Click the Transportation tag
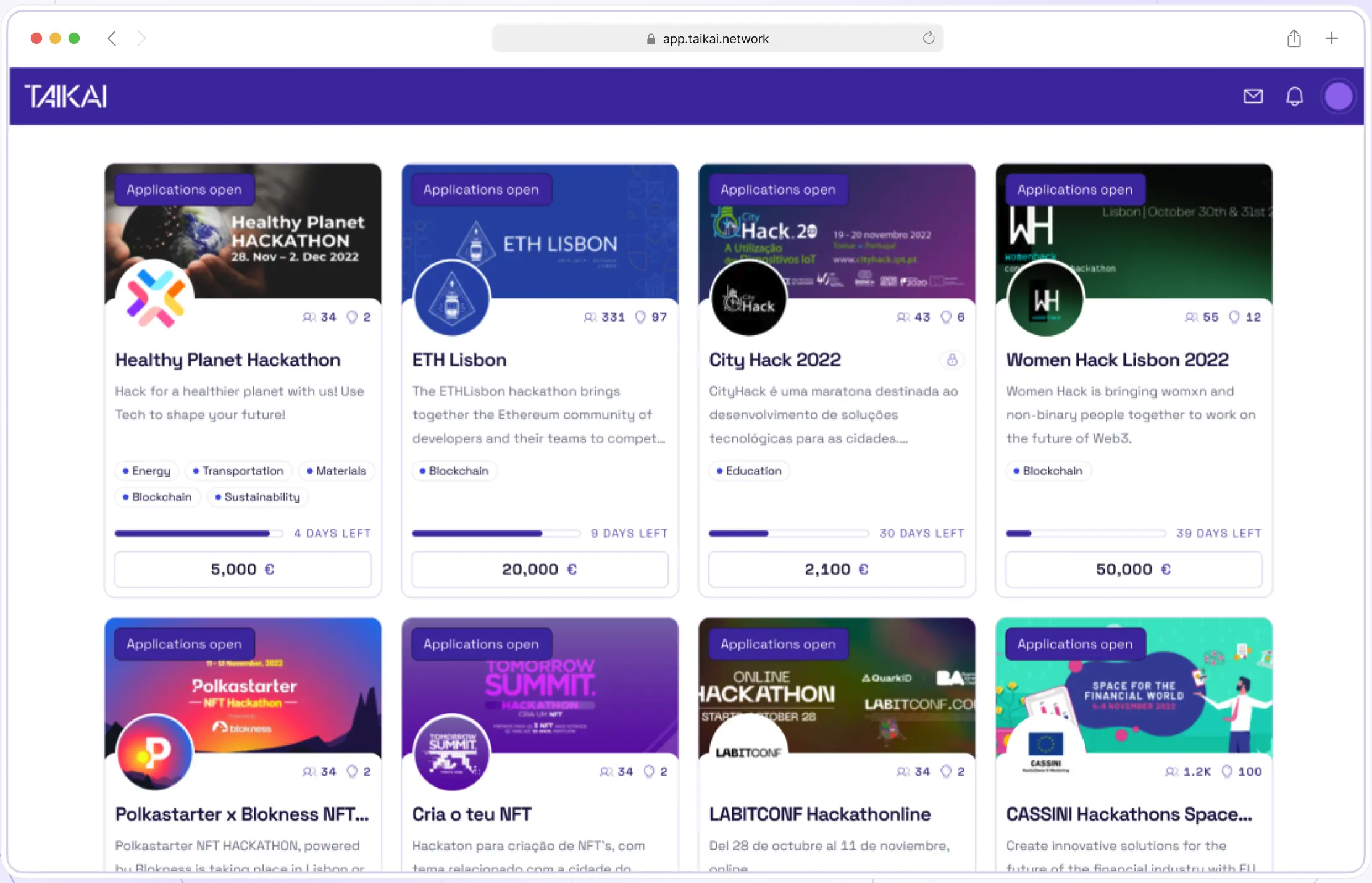 pos(238,471)
